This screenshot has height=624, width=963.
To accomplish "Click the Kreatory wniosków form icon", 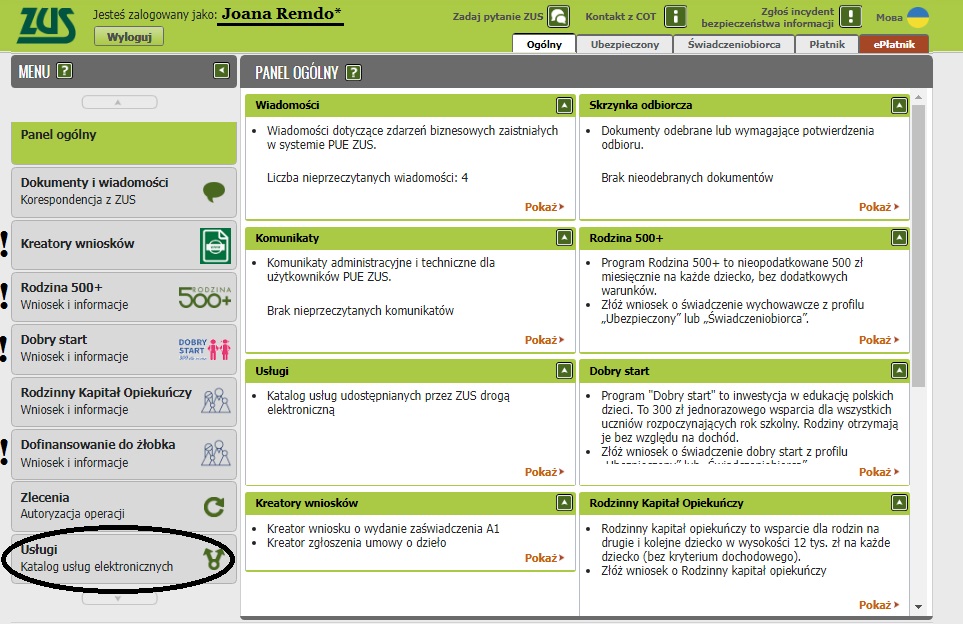I will [214, 244].
